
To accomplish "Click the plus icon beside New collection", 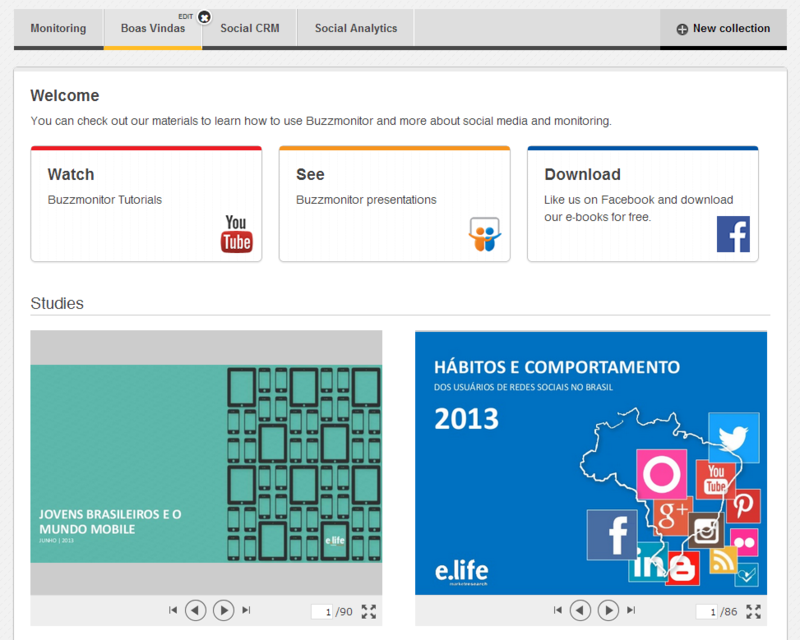I will coord(682,29).
